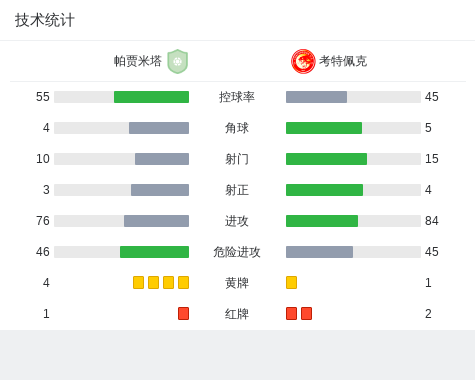The height and width of the screenshot is (380, 475).
Task: Click 考特佩克's lone yellow card icon
Action: [x=291, y=283]
